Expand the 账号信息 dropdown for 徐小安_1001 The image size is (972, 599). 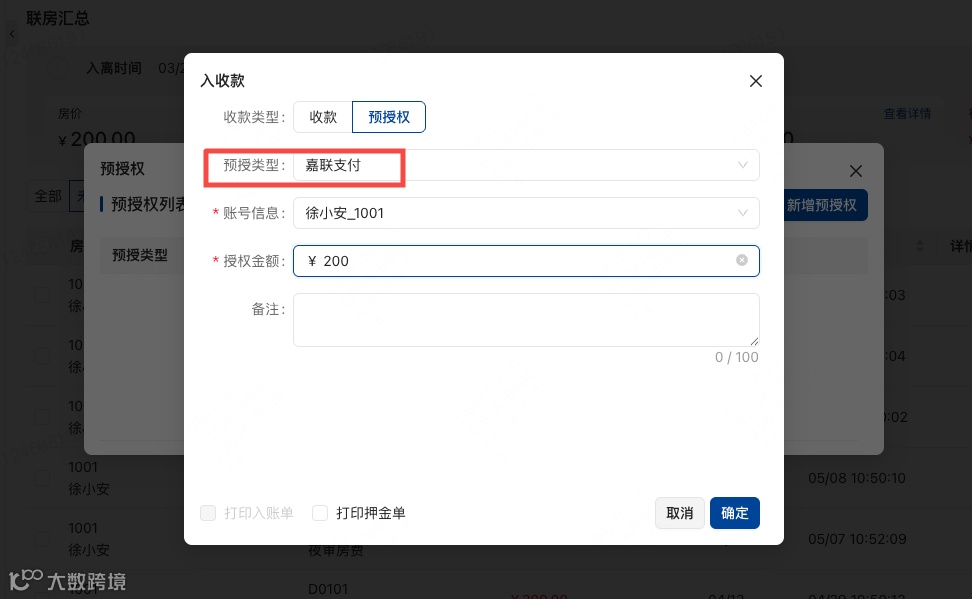(526, 213)
